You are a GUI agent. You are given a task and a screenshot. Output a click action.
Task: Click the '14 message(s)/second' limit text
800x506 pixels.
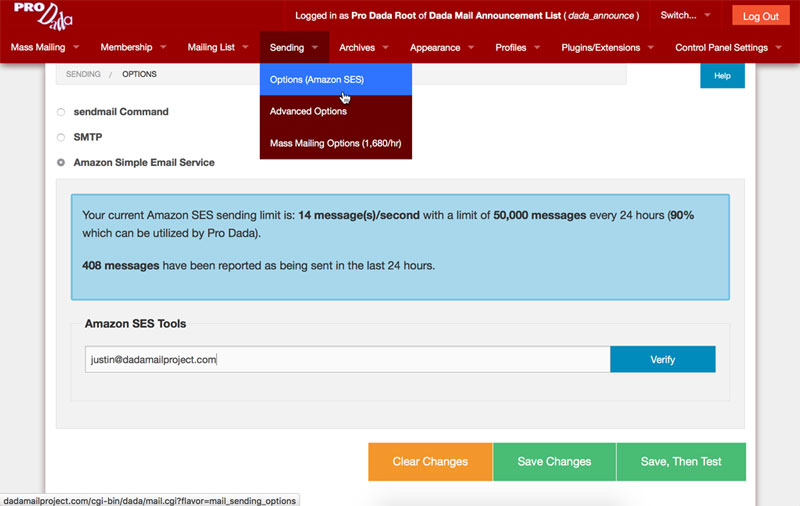click(x=359, y=215)
